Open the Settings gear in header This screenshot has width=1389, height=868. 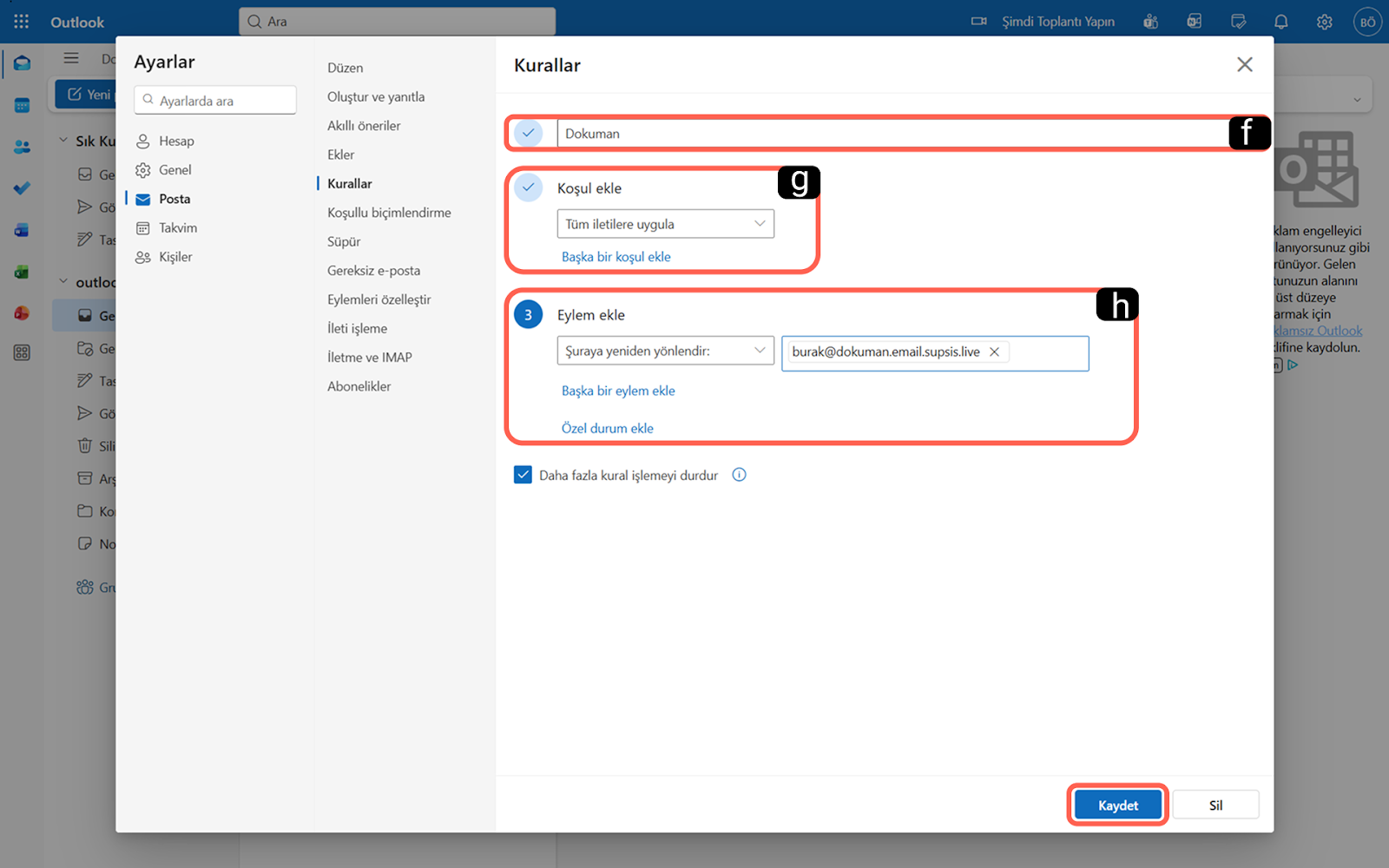coord(1324,22)
